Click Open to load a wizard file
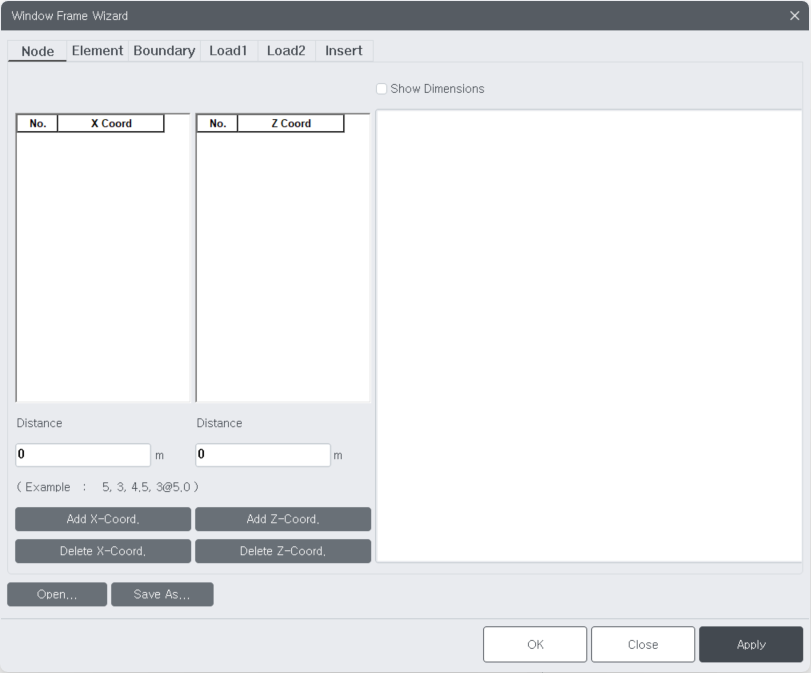Image resolution: width=811 pixels, height=673 pixels. [x=57, y=594]
